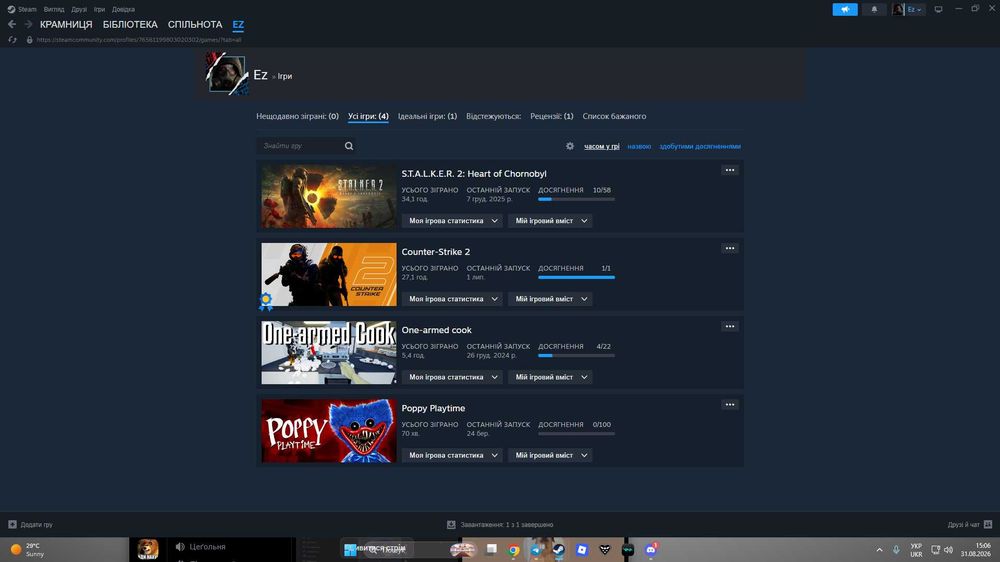Click One-armed cook achievements progress bar

pyautogui.click(x=576, y=355)
